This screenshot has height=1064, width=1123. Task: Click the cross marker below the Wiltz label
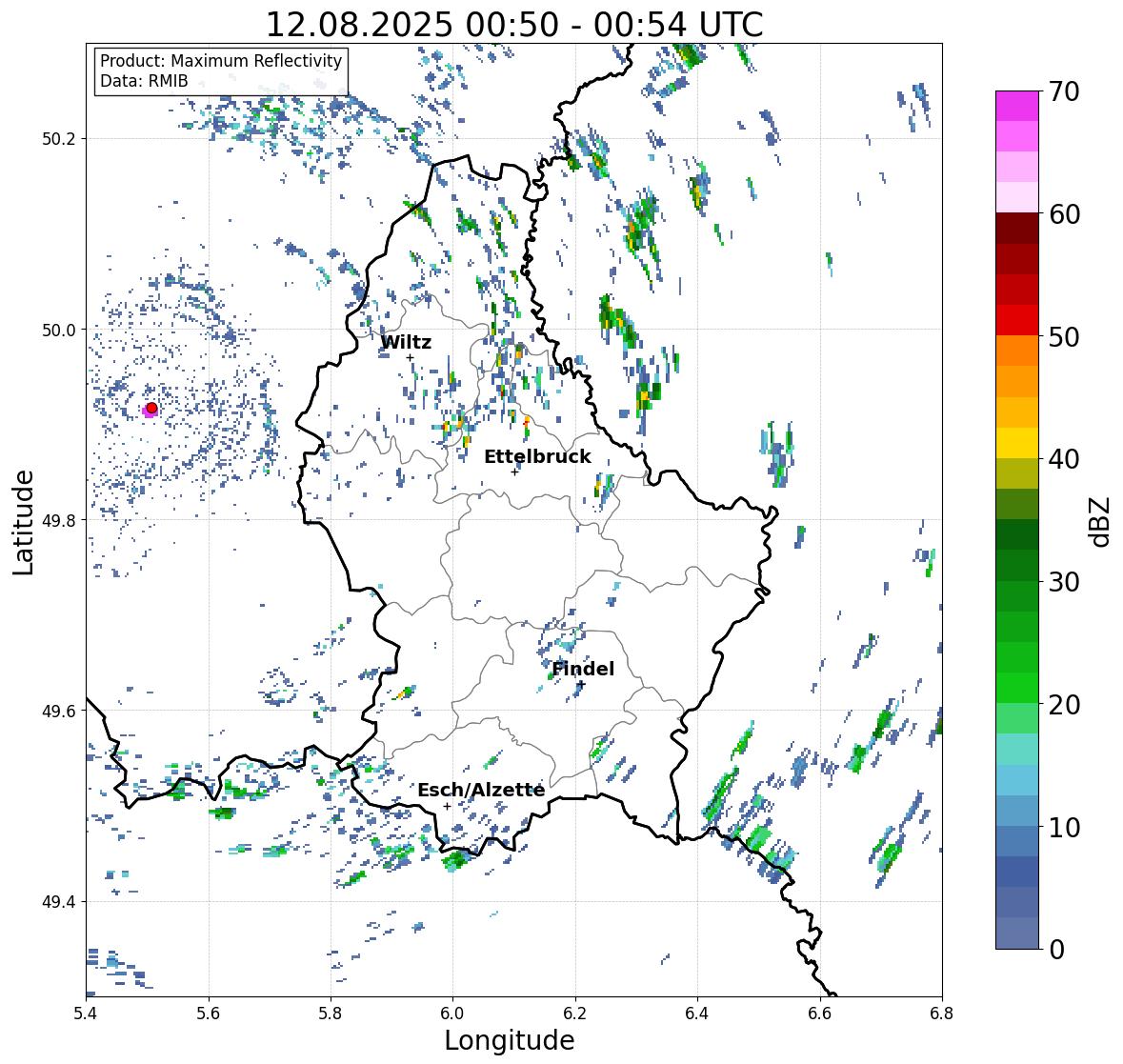pyautogui.click(x=410, y=358)
